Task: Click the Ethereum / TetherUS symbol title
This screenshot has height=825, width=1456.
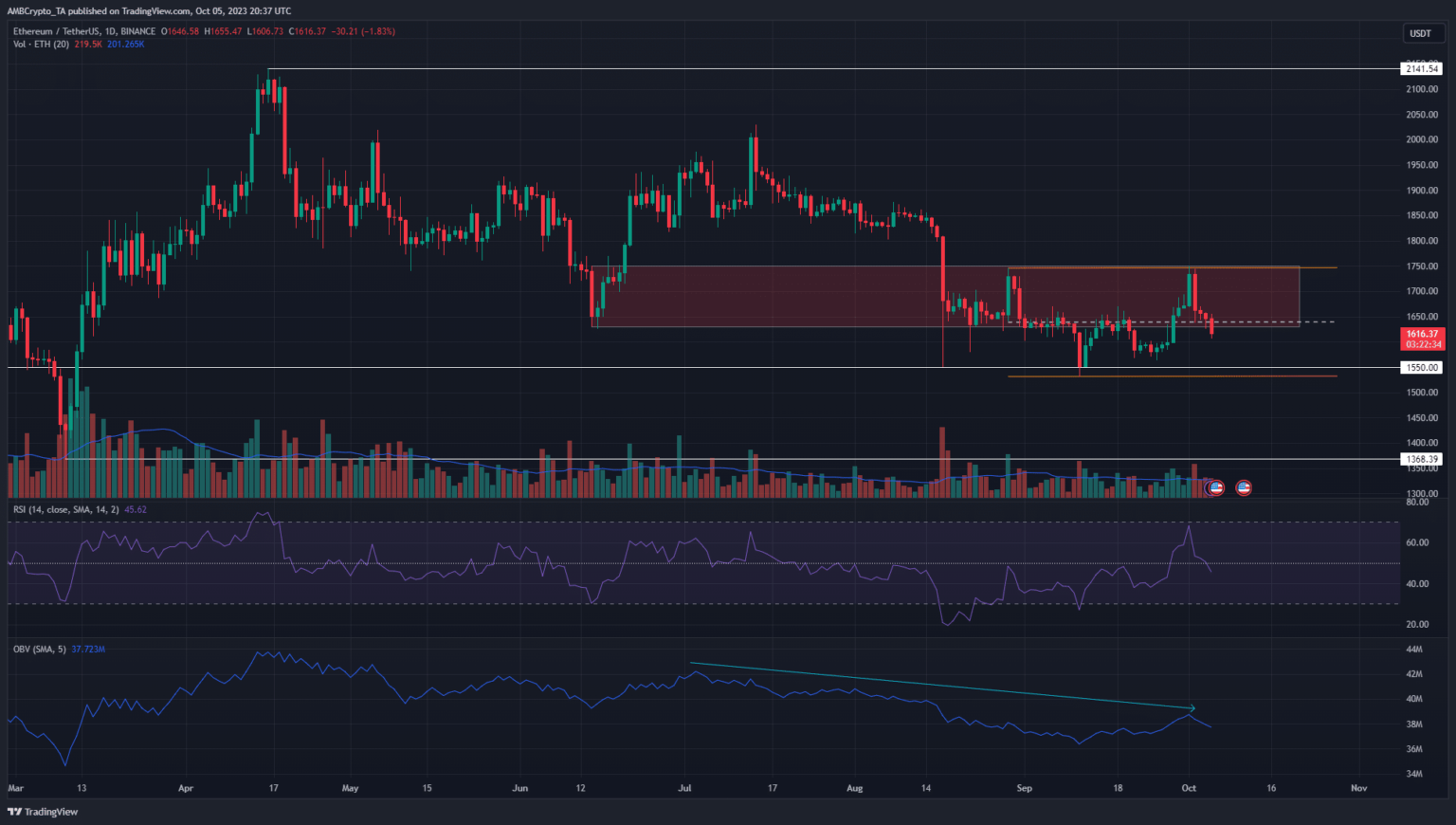Action: pos(58,31)
